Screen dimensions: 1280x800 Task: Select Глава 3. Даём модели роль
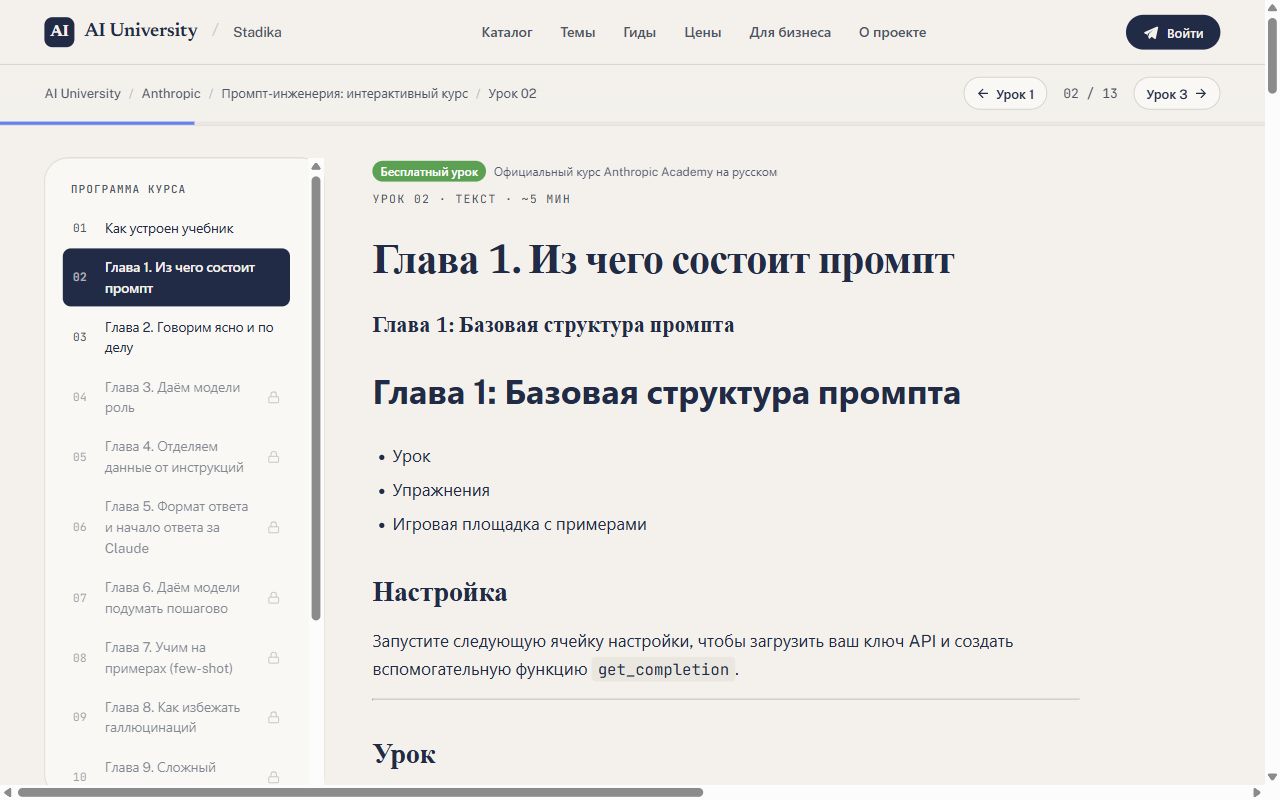coord(176,397)
